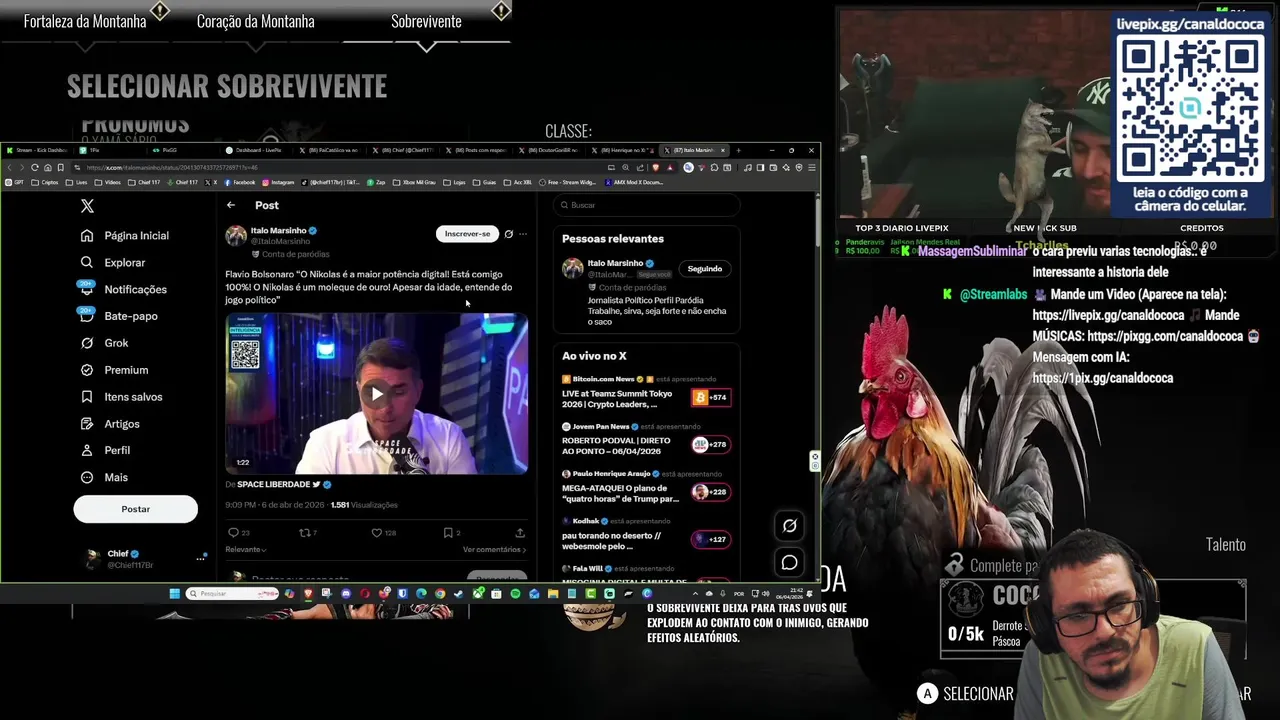This screenshot has width=1280, height=720.
Task: Click the Seguindo button for Italo Marsinho
Action: [x=704, y=269]
